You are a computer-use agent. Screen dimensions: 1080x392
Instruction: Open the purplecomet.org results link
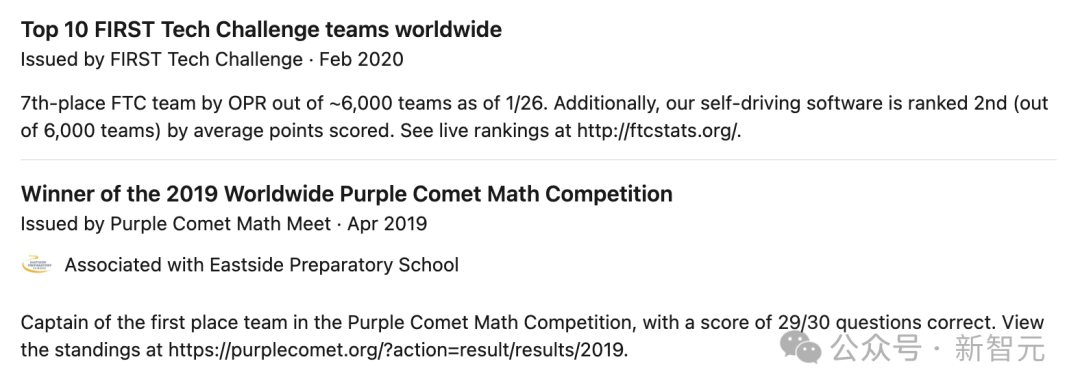click(398, 349)
